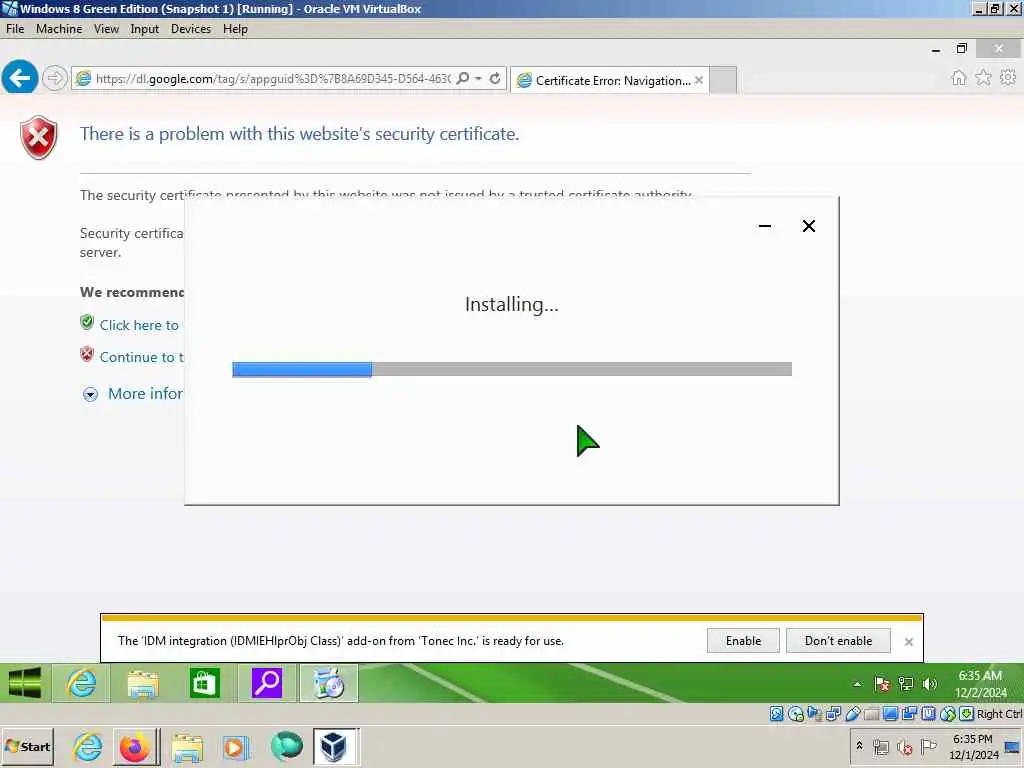Viewport: 1024px width, 768px height.
Task: Click the search magnifier in the address bar
Action: [462, 78]
